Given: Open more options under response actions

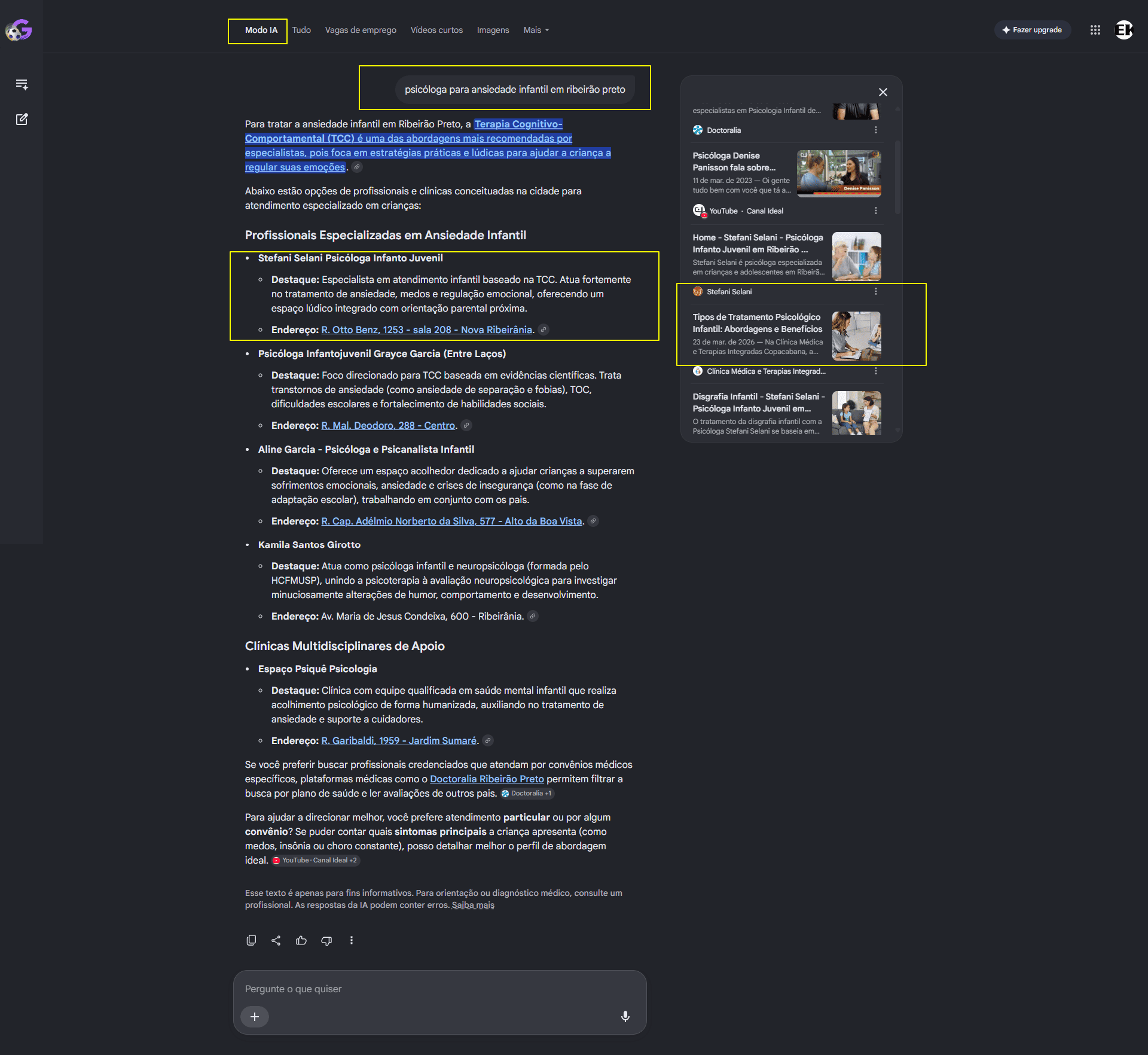Looking at the screenshot, I should click(x=352, y=940).
